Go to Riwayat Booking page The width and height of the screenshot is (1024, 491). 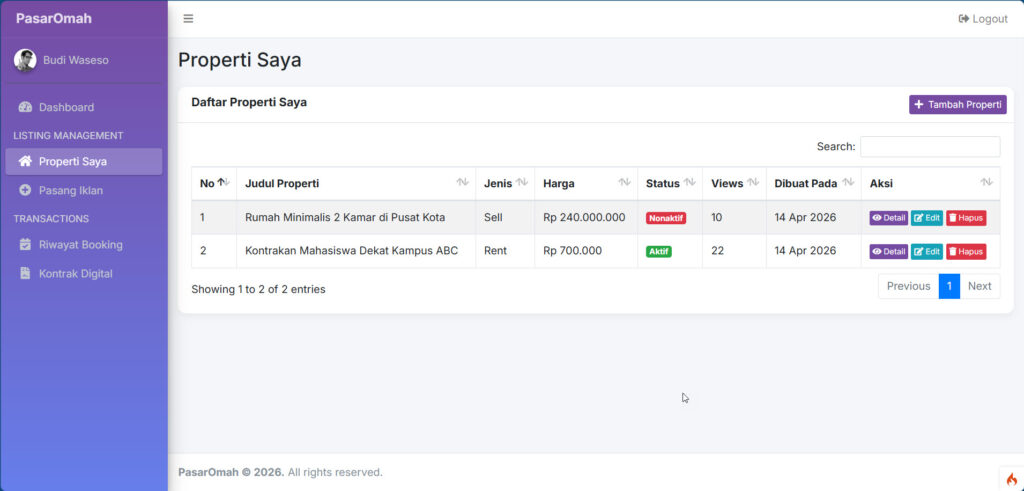[80, 244]
